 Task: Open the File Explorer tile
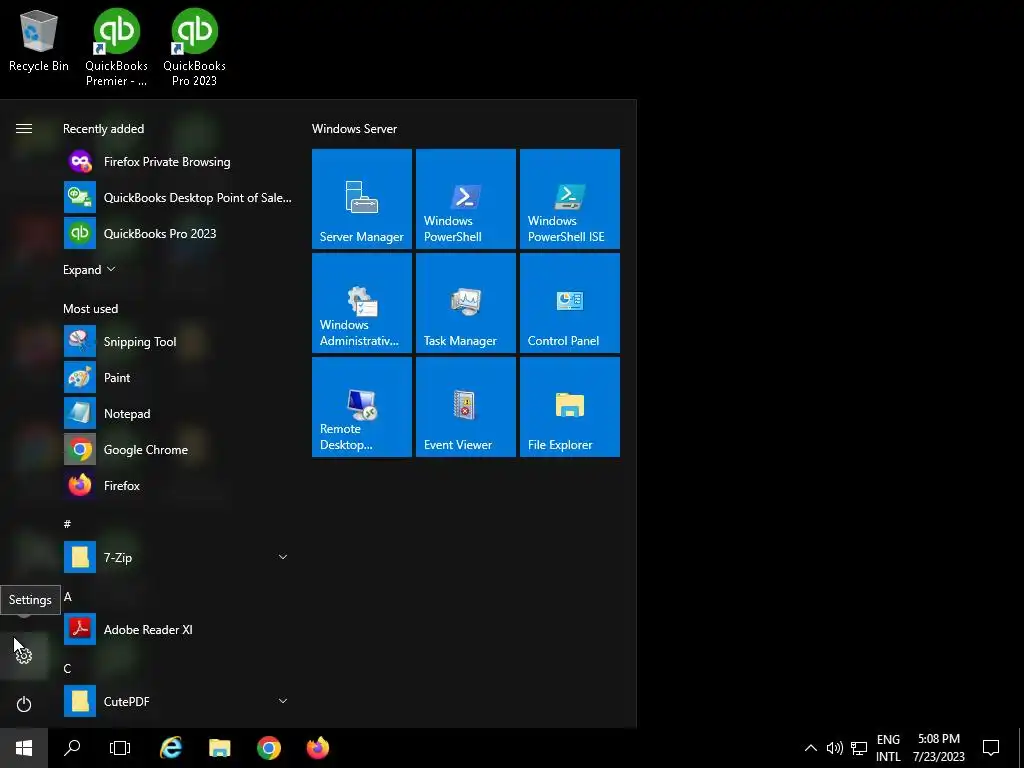tap(569, 407)
